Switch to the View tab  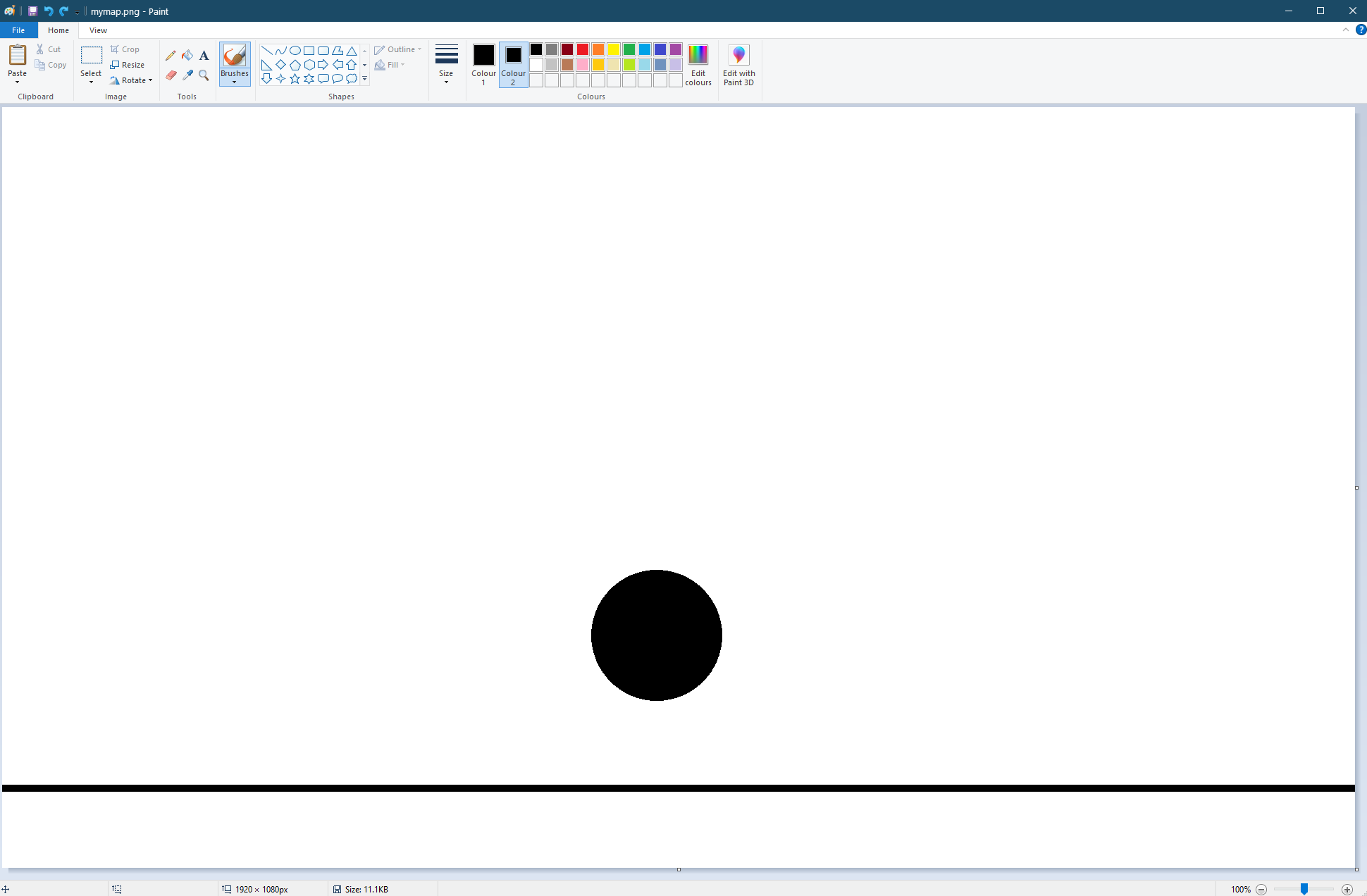pyautogui.click(x=98, y=30)
